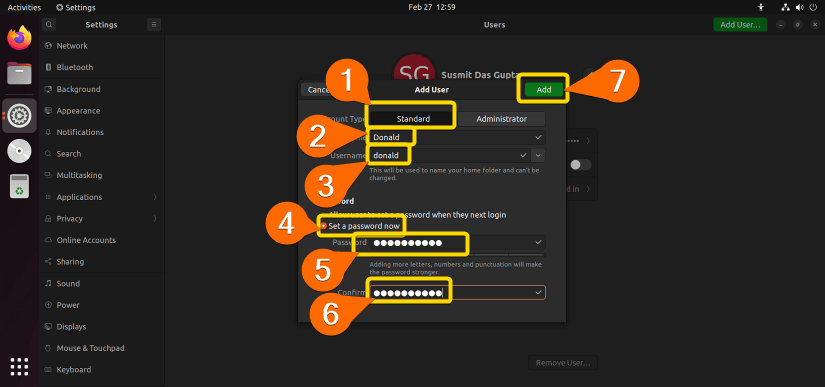Launch the Files manager dock icon
Screen dimensions: 825x387
[19, 73]
